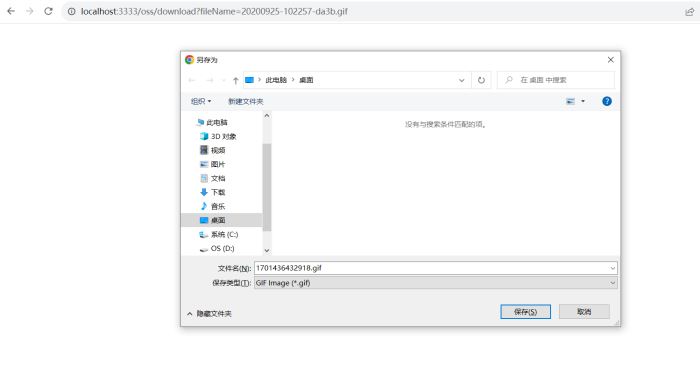This screenshot has width=700, height=367.
Task: Select OS (D:) drive in tree
Action: click(217, 248)
